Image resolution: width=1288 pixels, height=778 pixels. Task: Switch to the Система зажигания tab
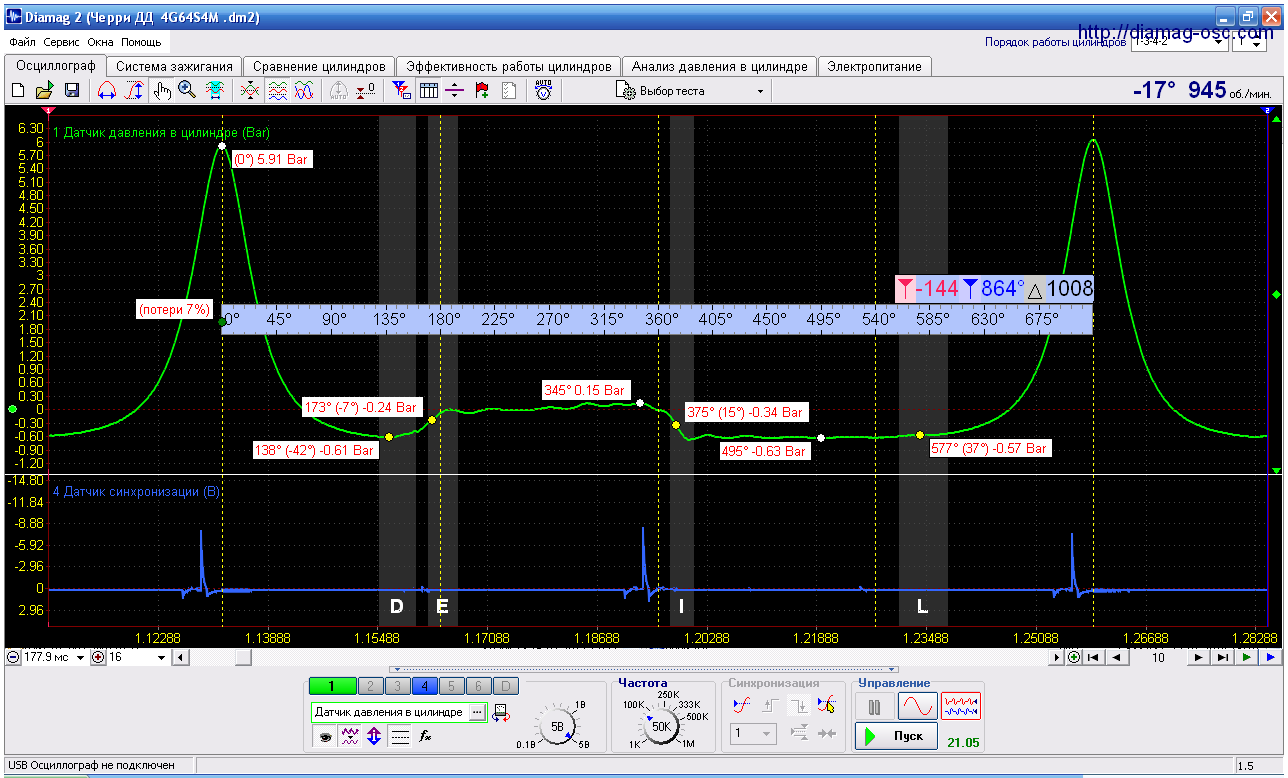tap(174, 66)
